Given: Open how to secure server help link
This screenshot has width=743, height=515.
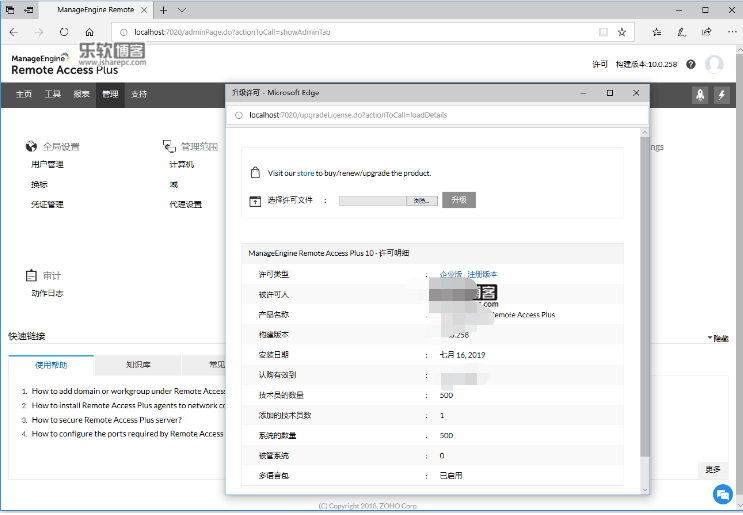Looking at the screenshot, I should click(x=107, y=420).
